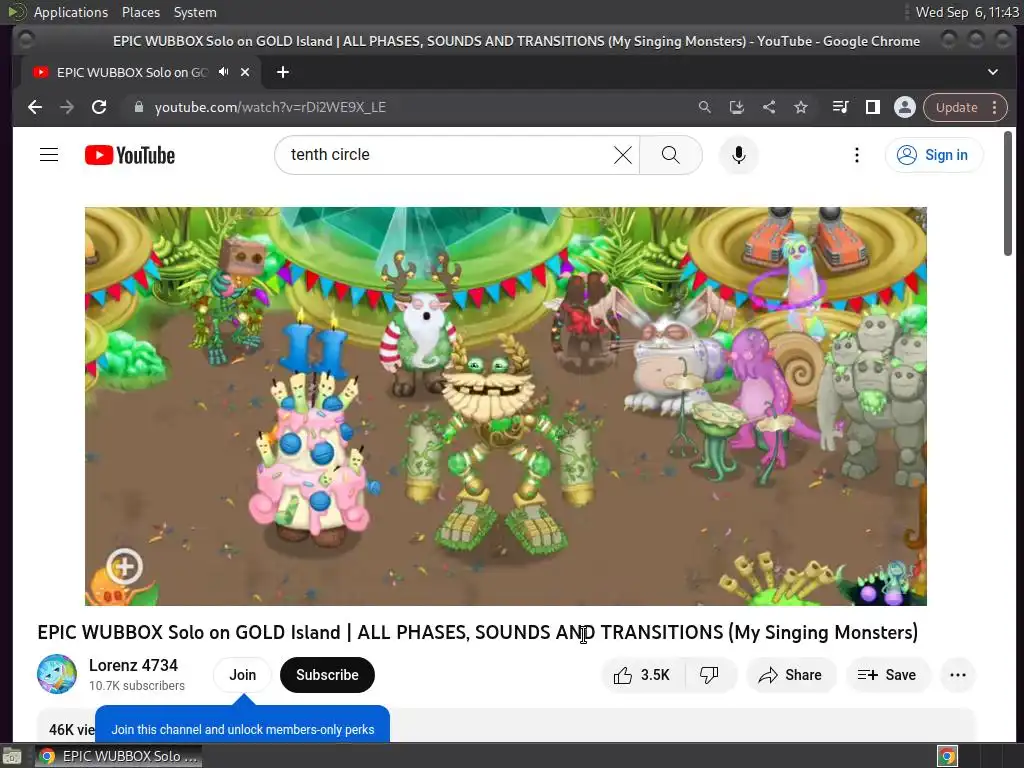Start voice search with the microphone
Image resolution: width=1024 pixels, height=768 pixels.
739,155
